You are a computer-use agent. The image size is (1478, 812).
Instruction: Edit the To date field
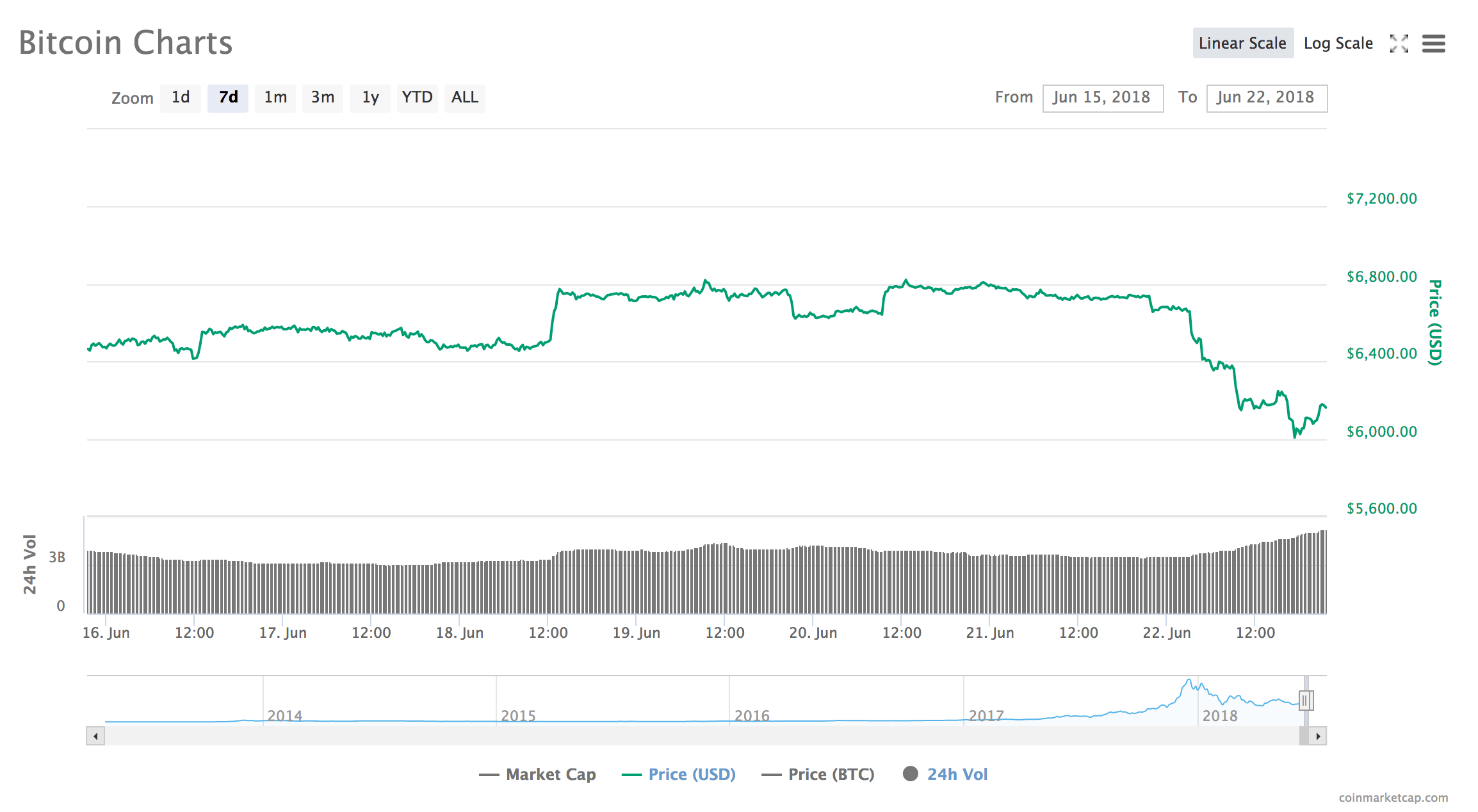tap(1267, 98)
